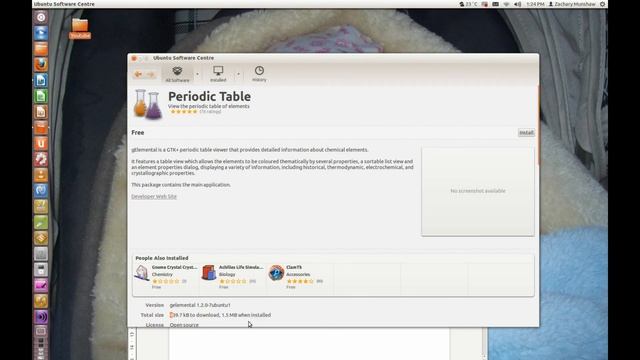Close the Ubuntu Software Centre window
Screen dimensions: 640x360
[x=134, y=58]
